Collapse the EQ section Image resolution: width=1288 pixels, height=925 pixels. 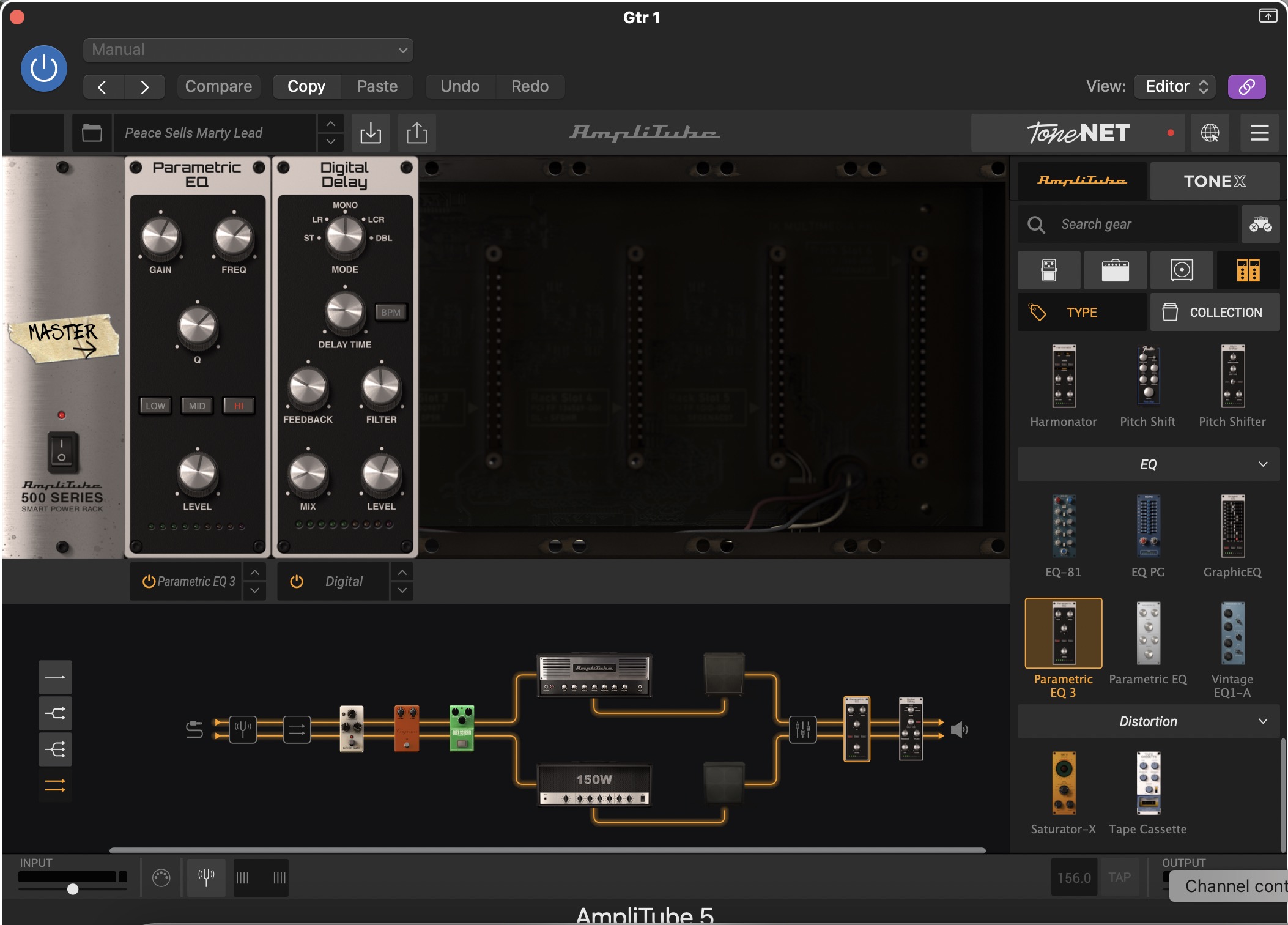pos(1149,464)
